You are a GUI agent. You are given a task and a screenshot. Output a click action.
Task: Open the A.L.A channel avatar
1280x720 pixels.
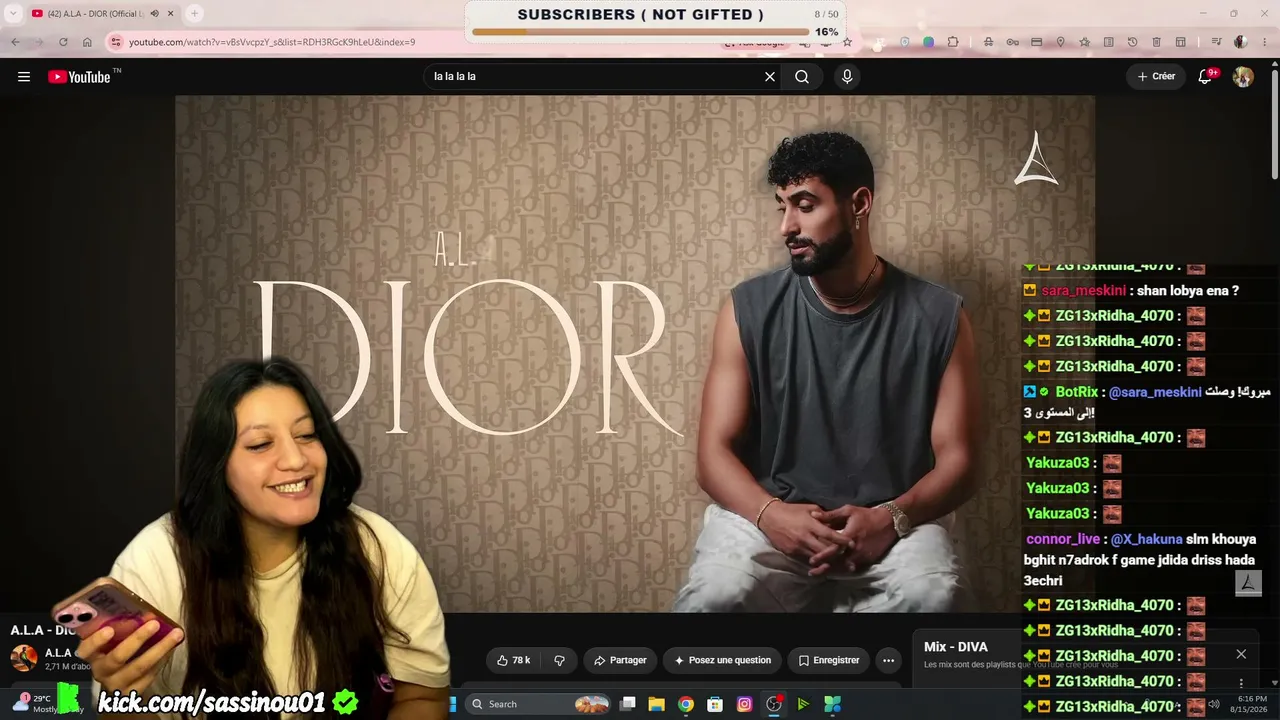(x=24, y=658)
